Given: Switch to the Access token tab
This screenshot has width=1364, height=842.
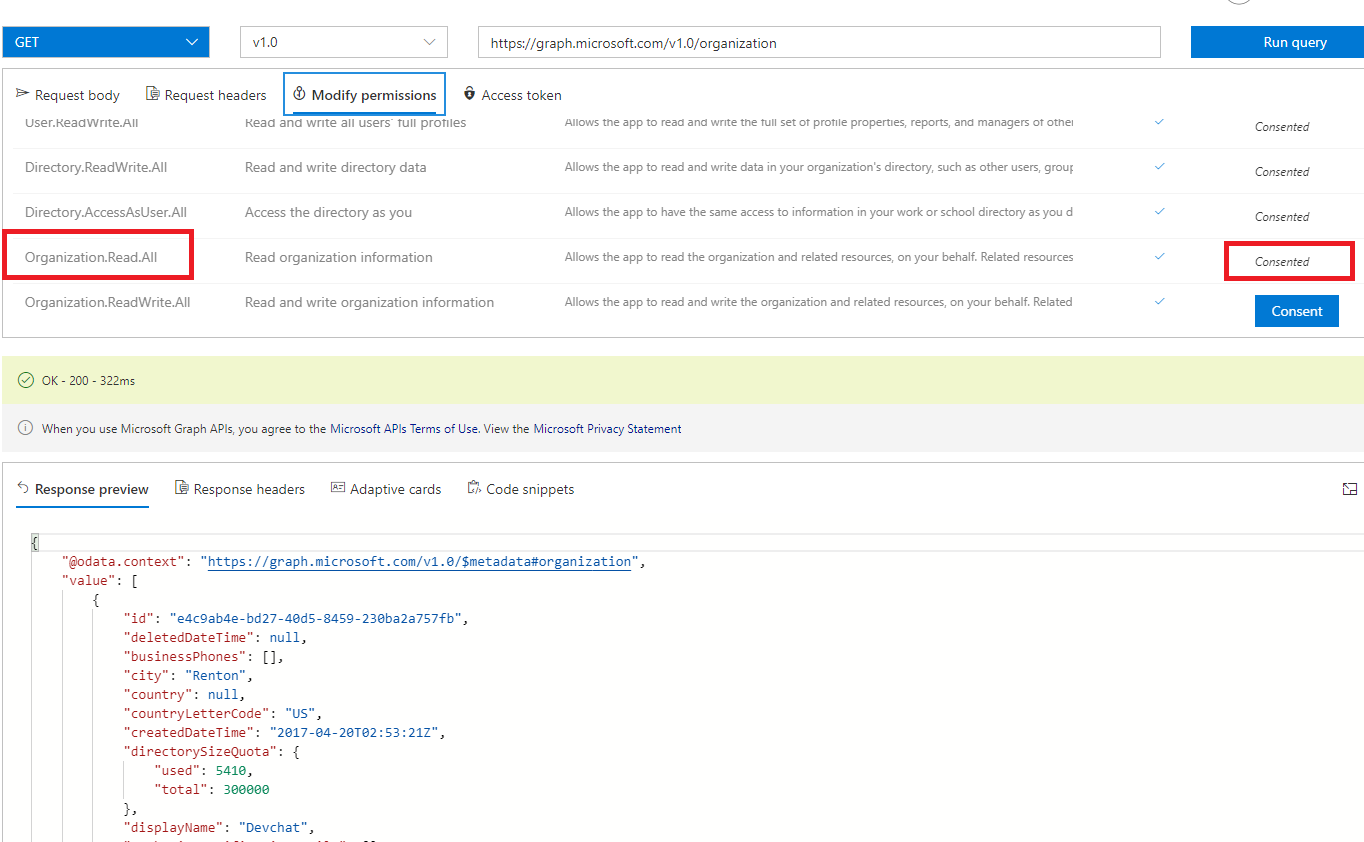Looking at the screenshot, I should coord(521,95).
